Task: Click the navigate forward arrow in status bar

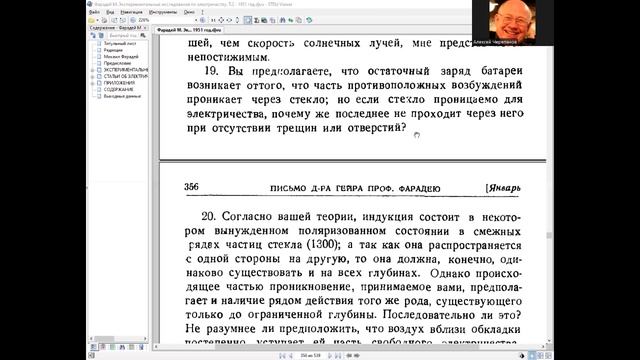Action: 356,356
